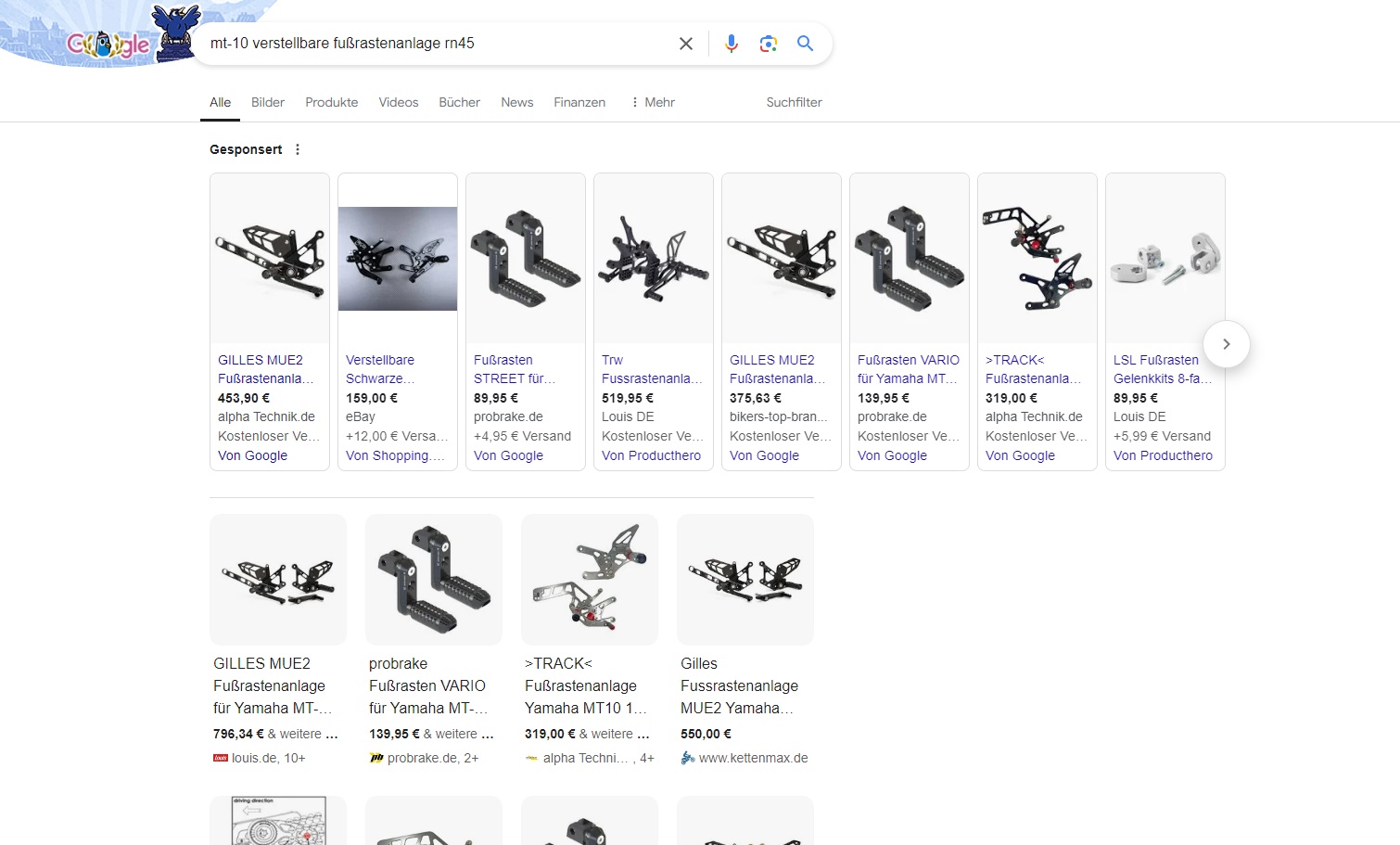1400x845 pixels.
Task: Select the News tab
Action: pyautogui.click(x=516, y=102)
